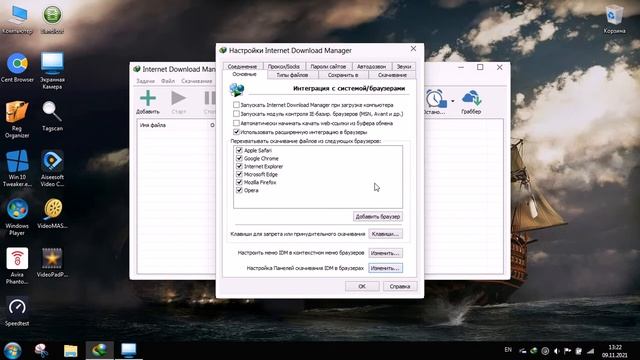This screenshot has height=360, width=640.
Task: Click the EN language indicator
Action: (508, 350)
